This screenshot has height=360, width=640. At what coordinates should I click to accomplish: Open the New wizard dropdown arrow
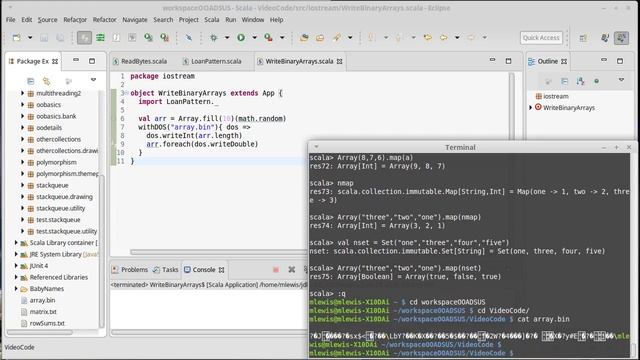pos(30,38)
